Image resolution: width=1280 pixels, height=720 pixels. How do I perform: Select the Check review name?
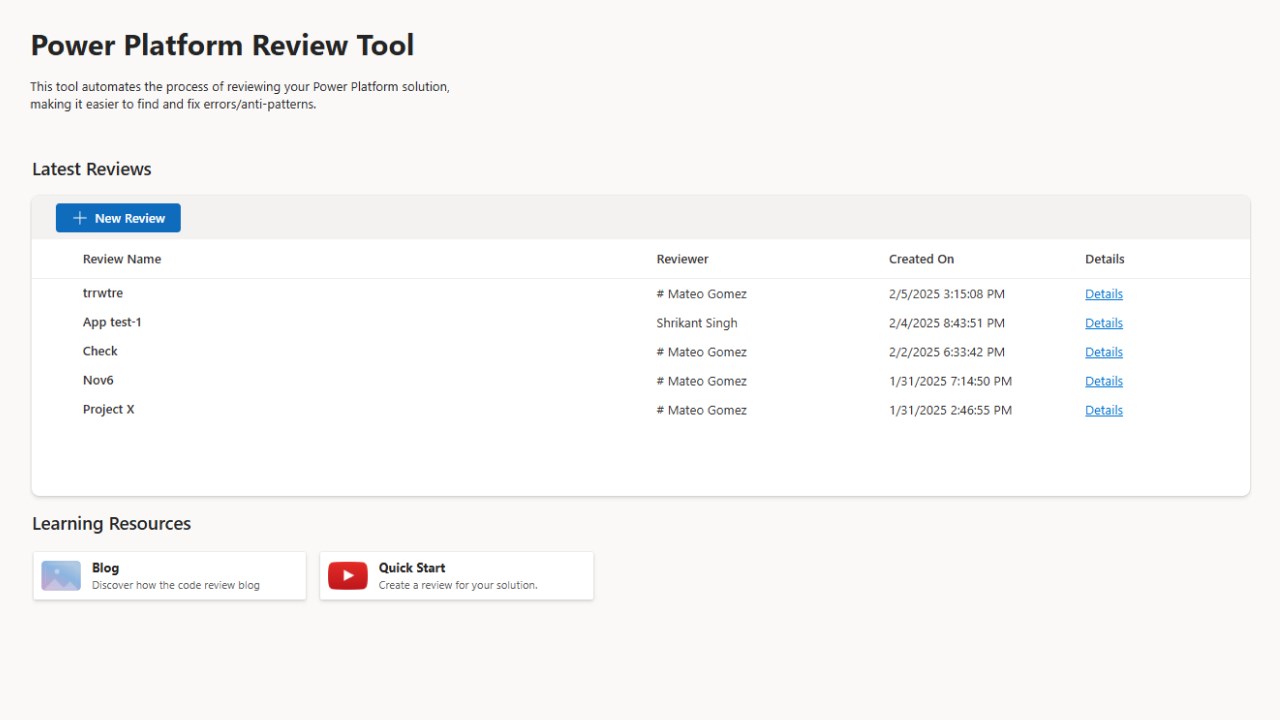[x=100, y=351]
